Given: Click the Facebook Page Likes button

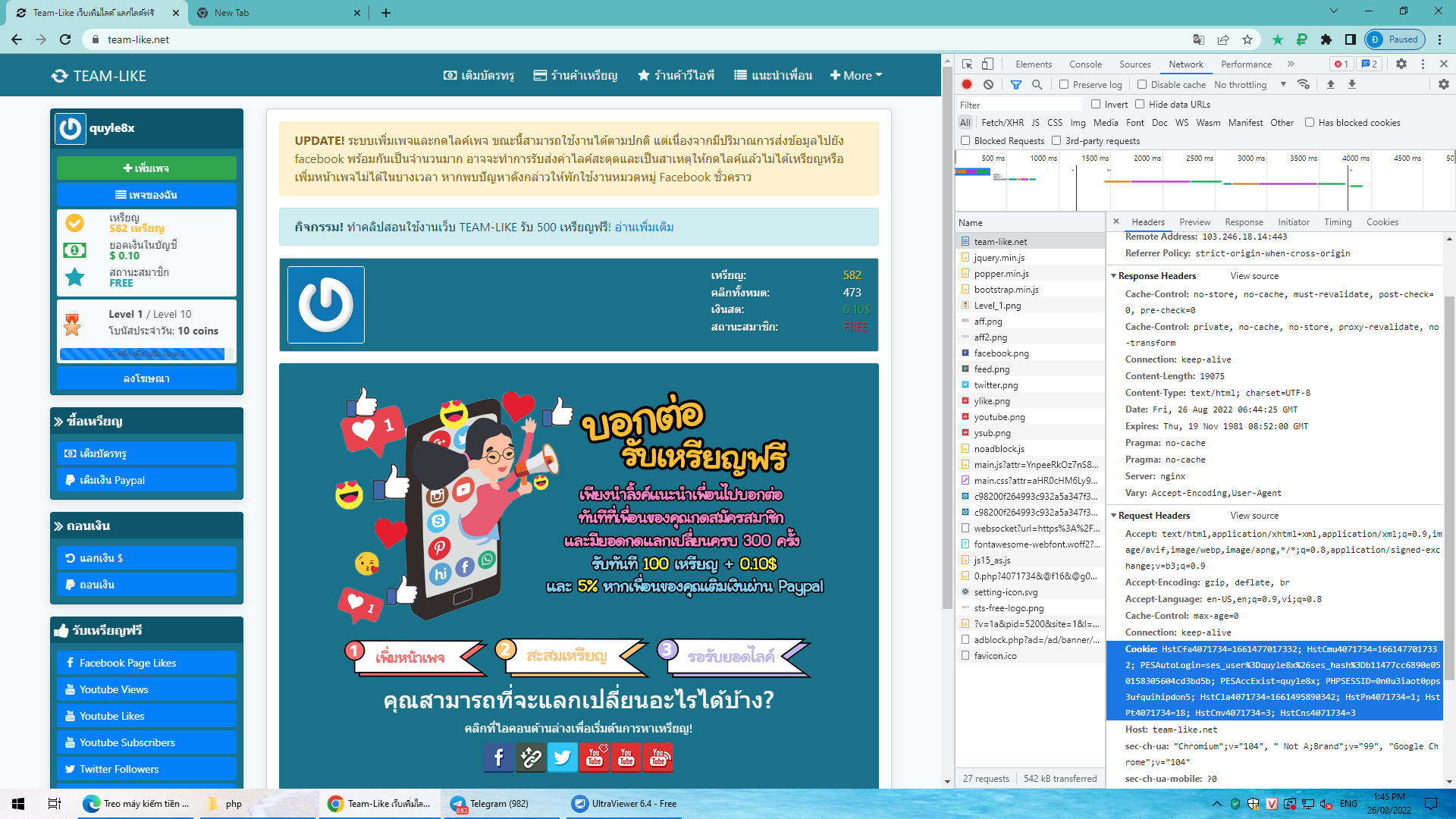Looking at the screenshot, I should coord(146,663).
